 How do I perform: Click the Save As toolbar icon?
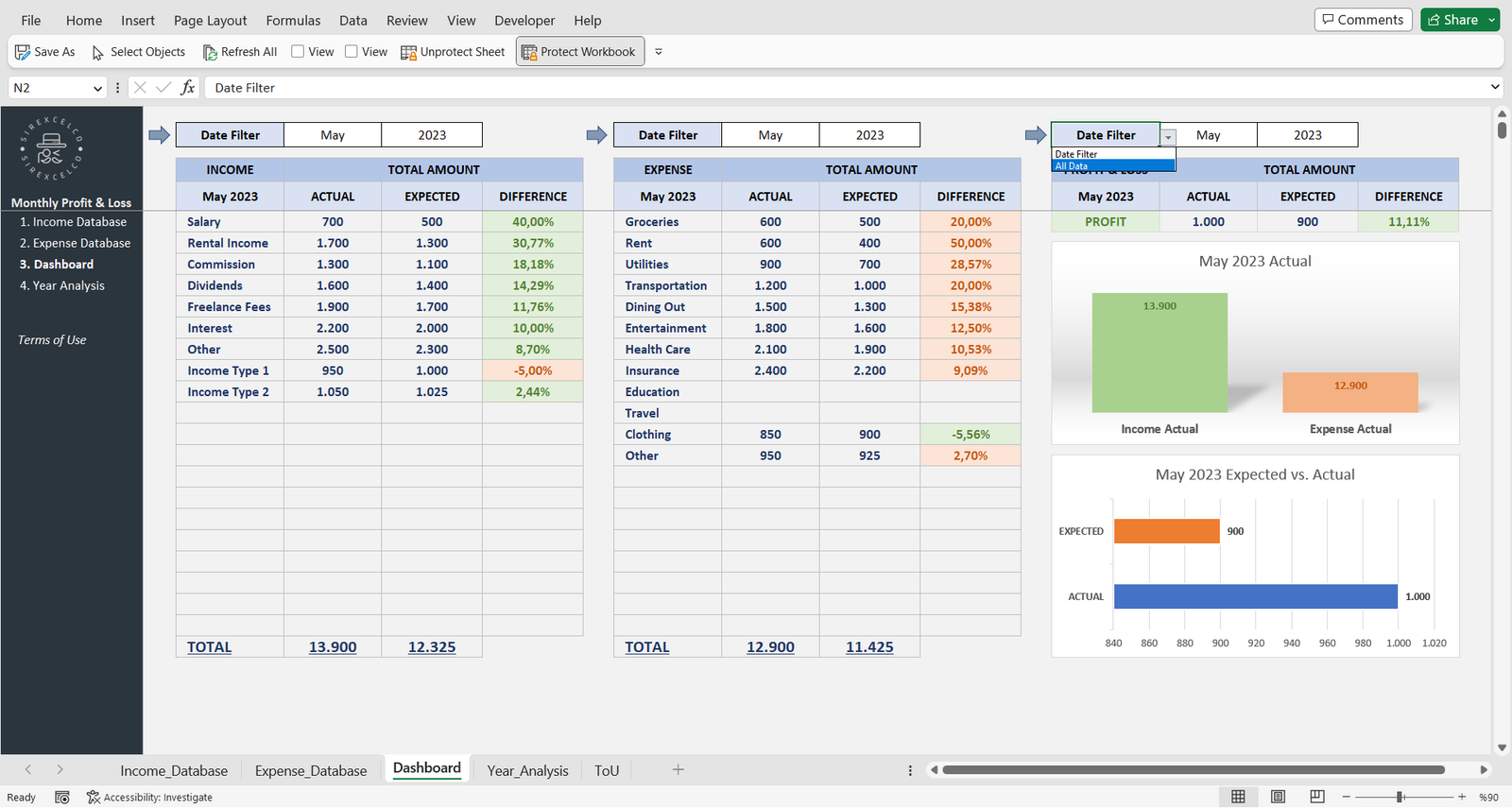tap(23, 52)
